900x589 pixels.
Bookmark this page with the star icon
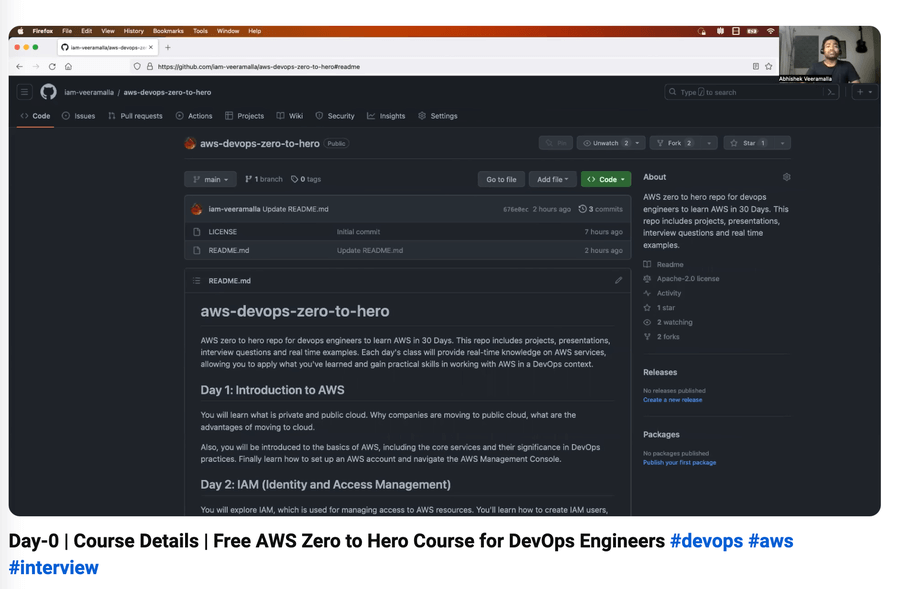[769, 67]
